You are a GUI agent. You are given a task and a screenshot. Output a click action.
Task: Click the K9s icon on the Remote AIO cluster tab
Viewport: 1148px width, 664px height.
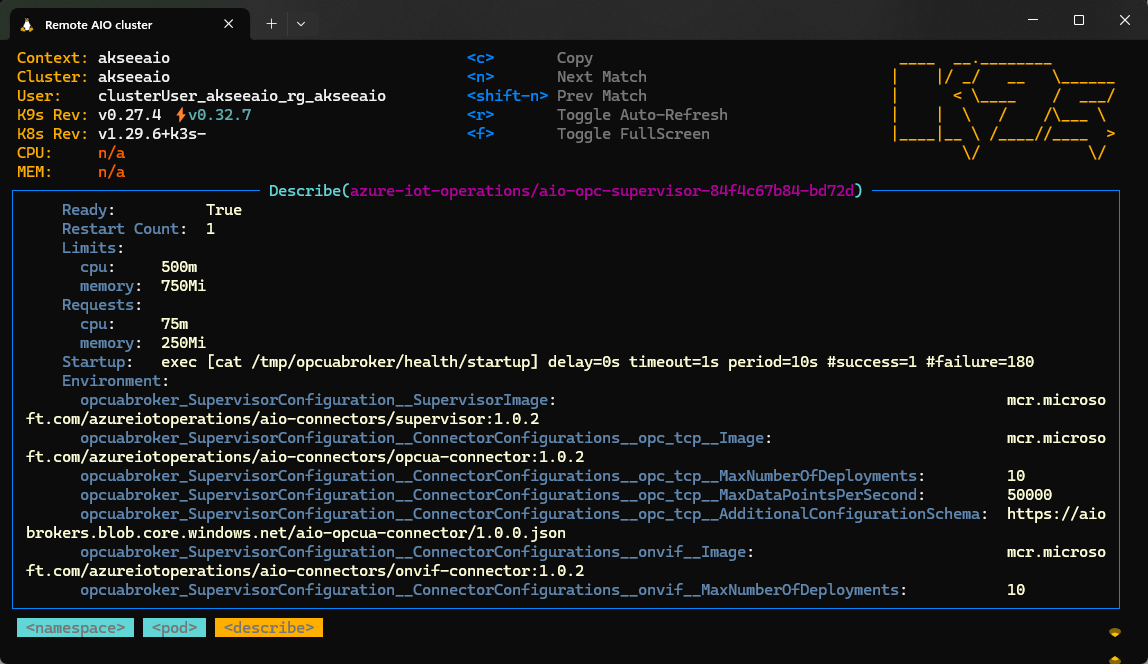26,24
